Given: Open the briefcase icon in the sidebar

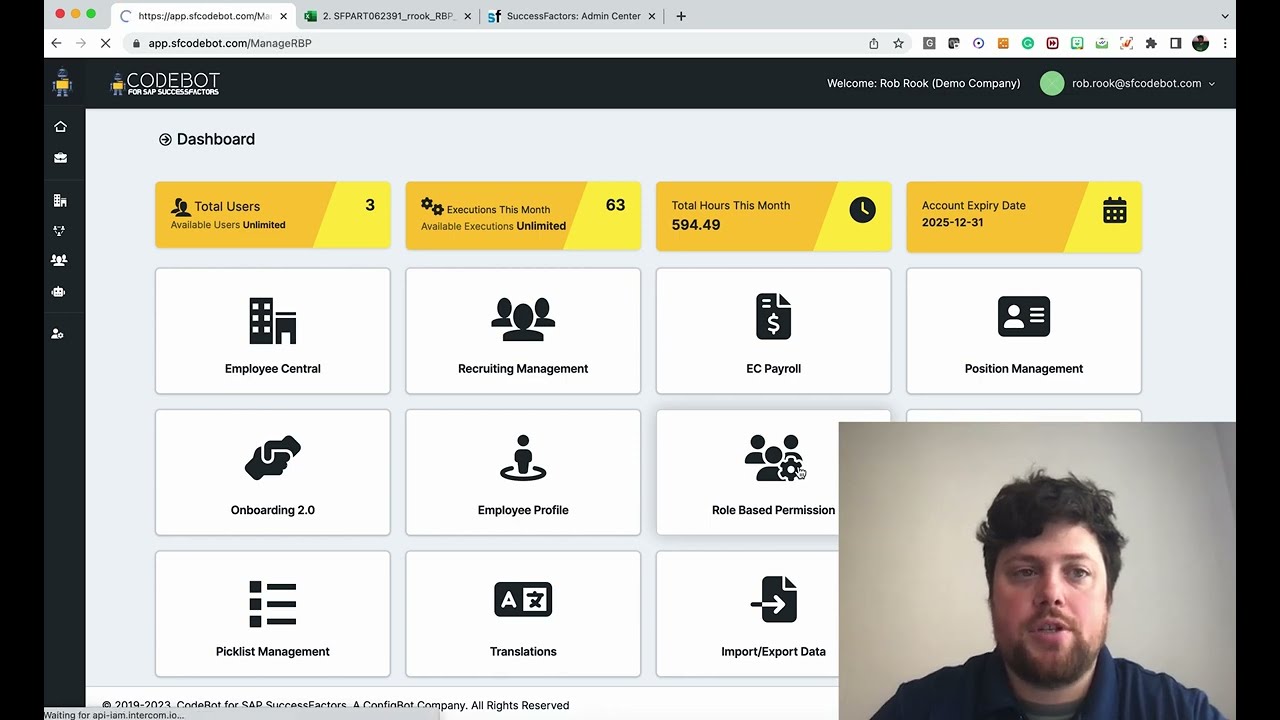Looking at the screenshot, I should [60, 158].
